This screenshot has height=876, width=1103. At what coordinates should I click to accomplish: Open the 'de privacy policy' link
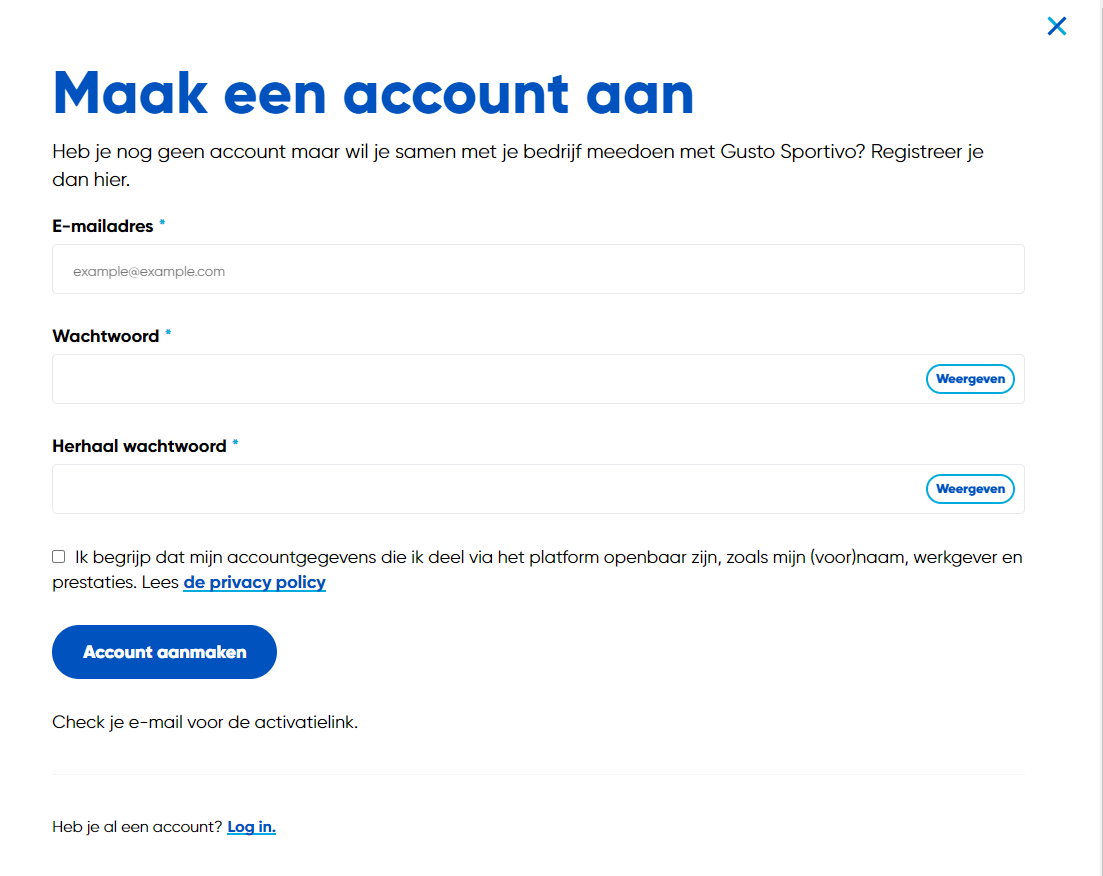click(x=254, y=583)
